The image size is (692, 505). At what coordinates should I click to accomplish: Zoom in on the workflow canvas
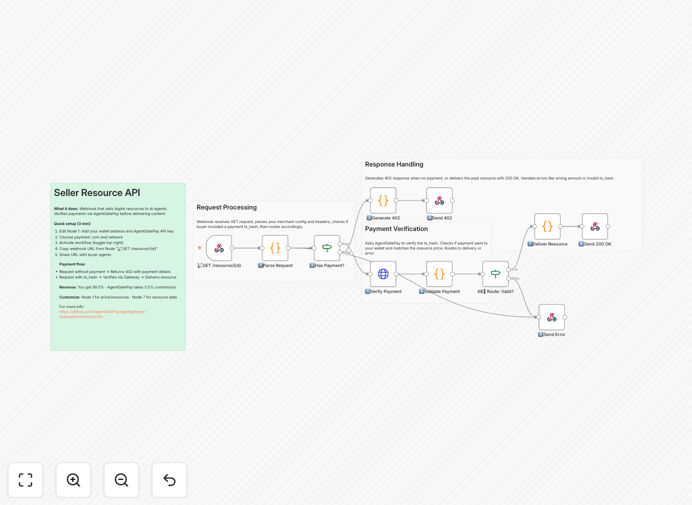pyautogui.click(x=73, y=480)
